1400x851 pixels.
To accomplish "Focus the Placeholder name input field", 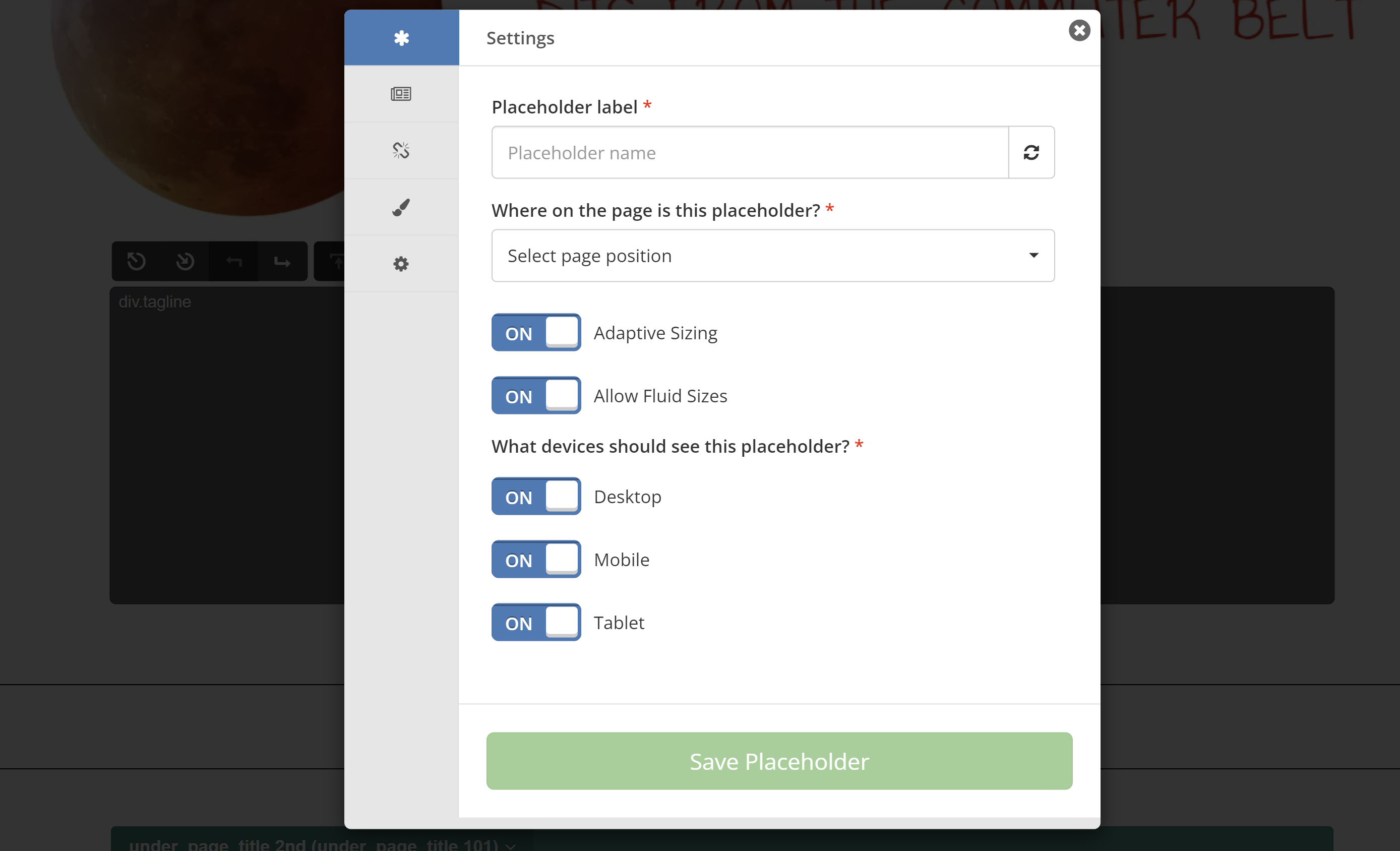I will click(x=750, y=152).
